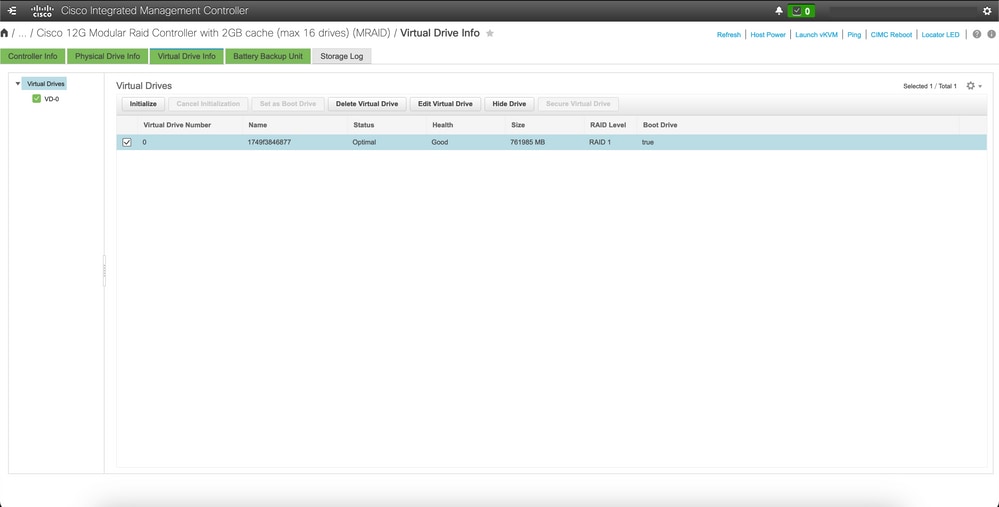This screenshot has height=507, width=999.
Task: Click the 761985 MB size cell
Action: tap(528, 143)
